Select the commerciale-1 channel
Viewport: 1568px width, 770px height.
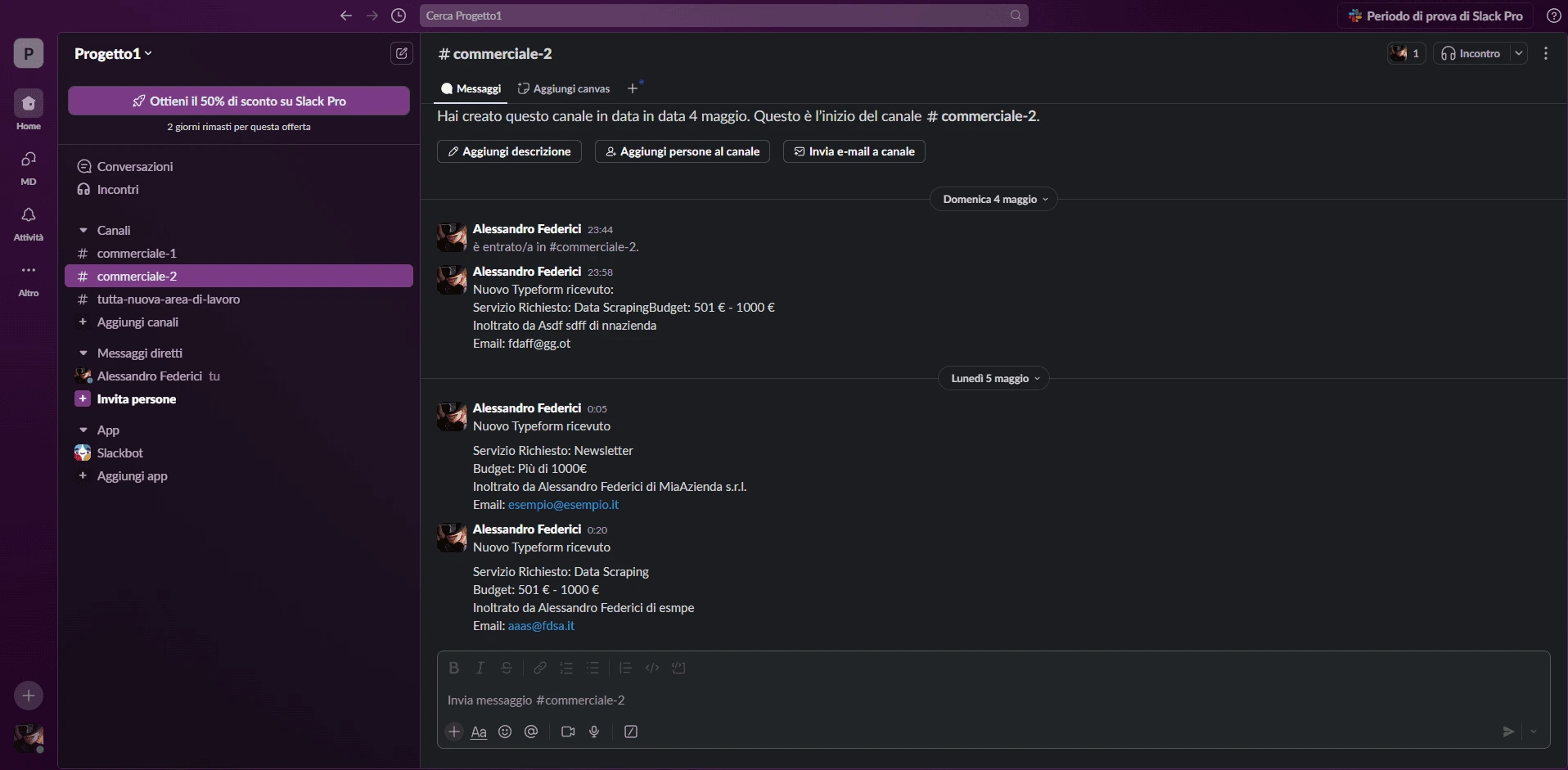[x=239, y=254]
